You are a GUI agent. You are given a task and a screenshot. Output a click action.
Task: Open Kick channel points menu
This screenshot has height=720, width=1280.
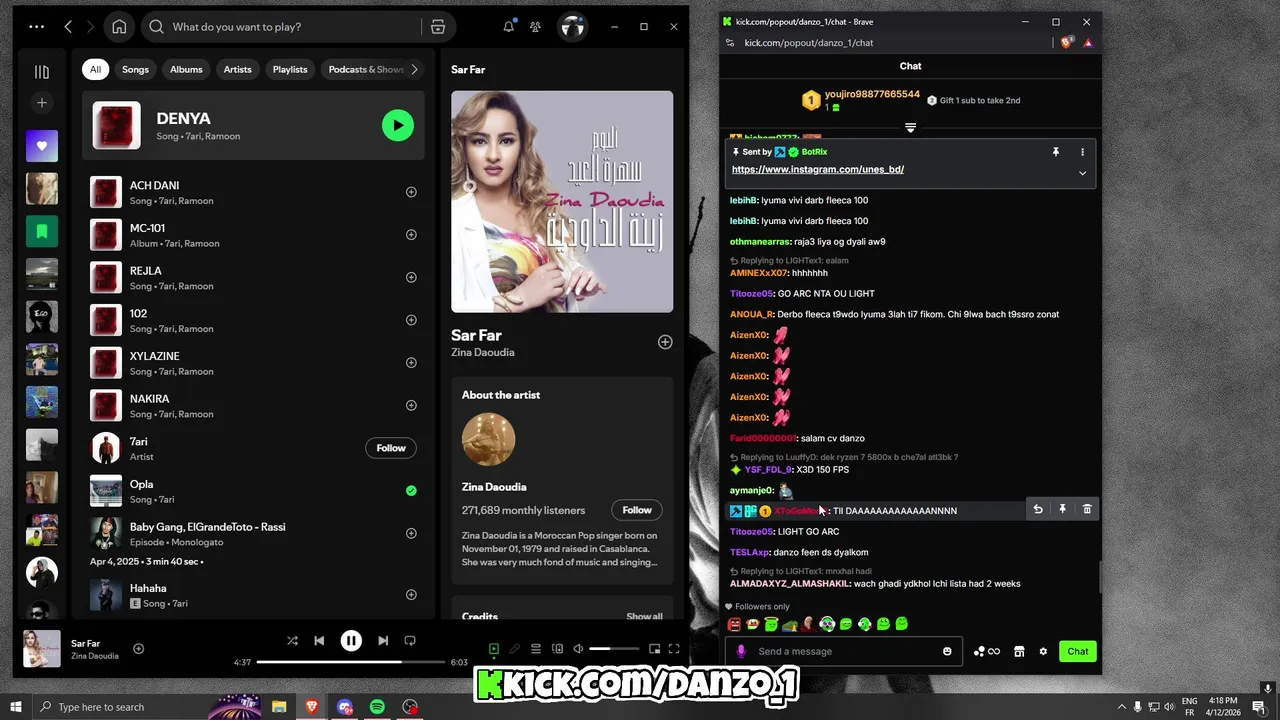[x=986, y=651]
